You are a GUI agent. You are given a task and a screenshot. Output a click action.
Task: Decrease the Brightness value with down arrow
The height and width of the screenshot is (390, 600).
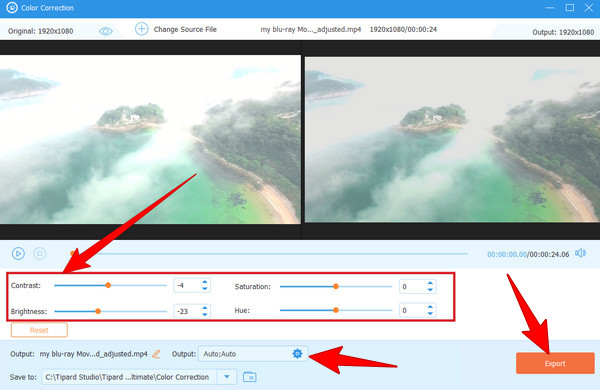coord(205,314)
